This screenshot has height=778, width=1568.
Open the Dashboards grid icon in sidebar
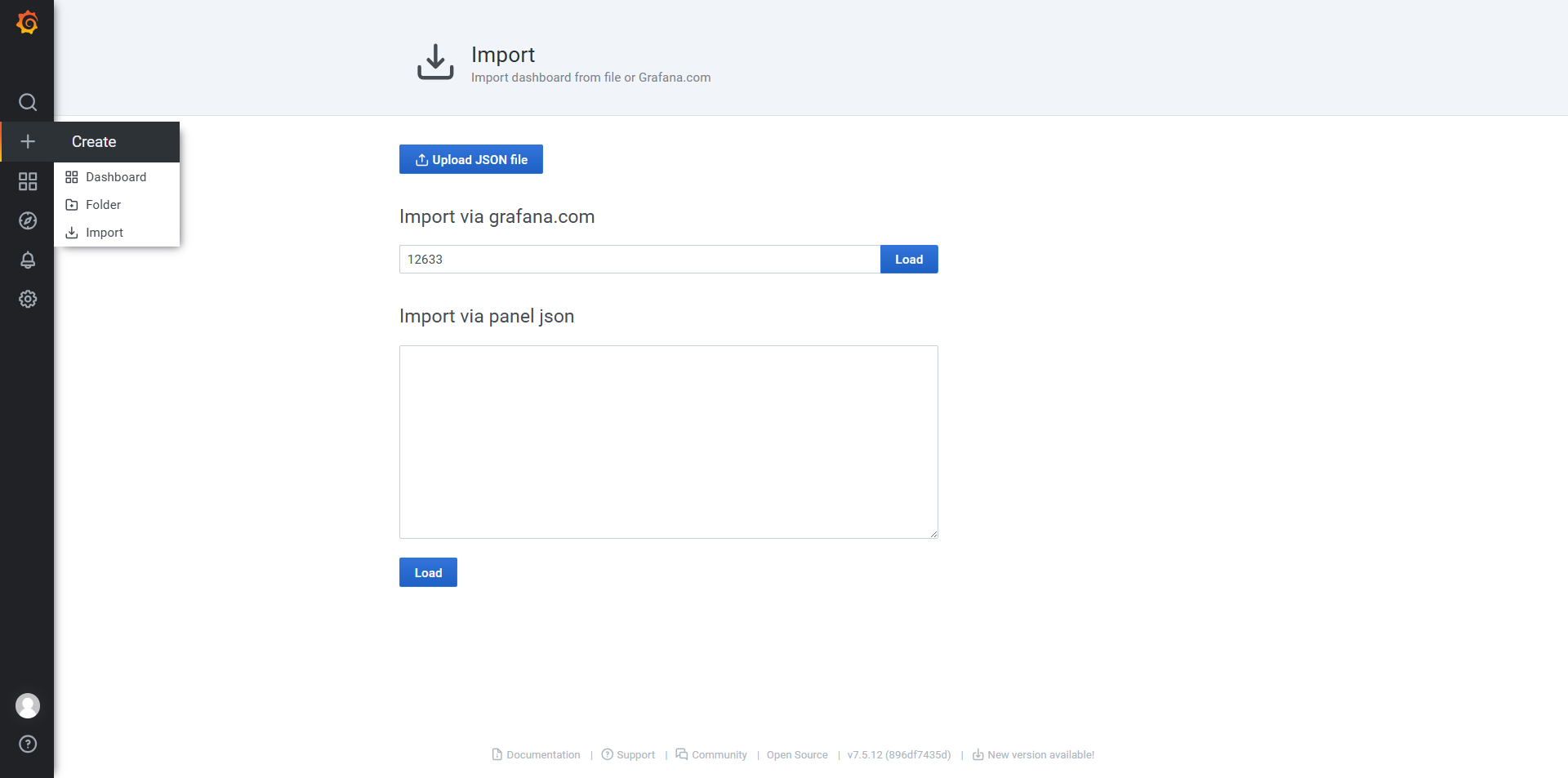[x=28, y=181]
